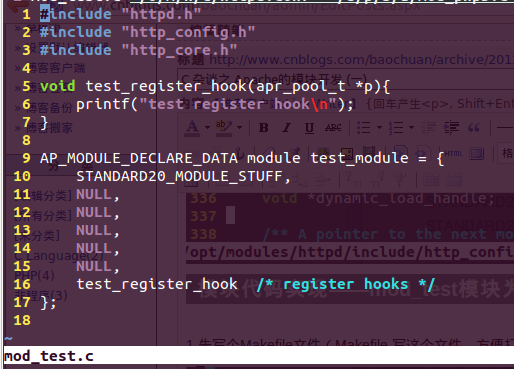Viewport: 514px width, 369px height.
Task: Click the increase indent icon
Action: pyautogui.click(x=451, y=128)
